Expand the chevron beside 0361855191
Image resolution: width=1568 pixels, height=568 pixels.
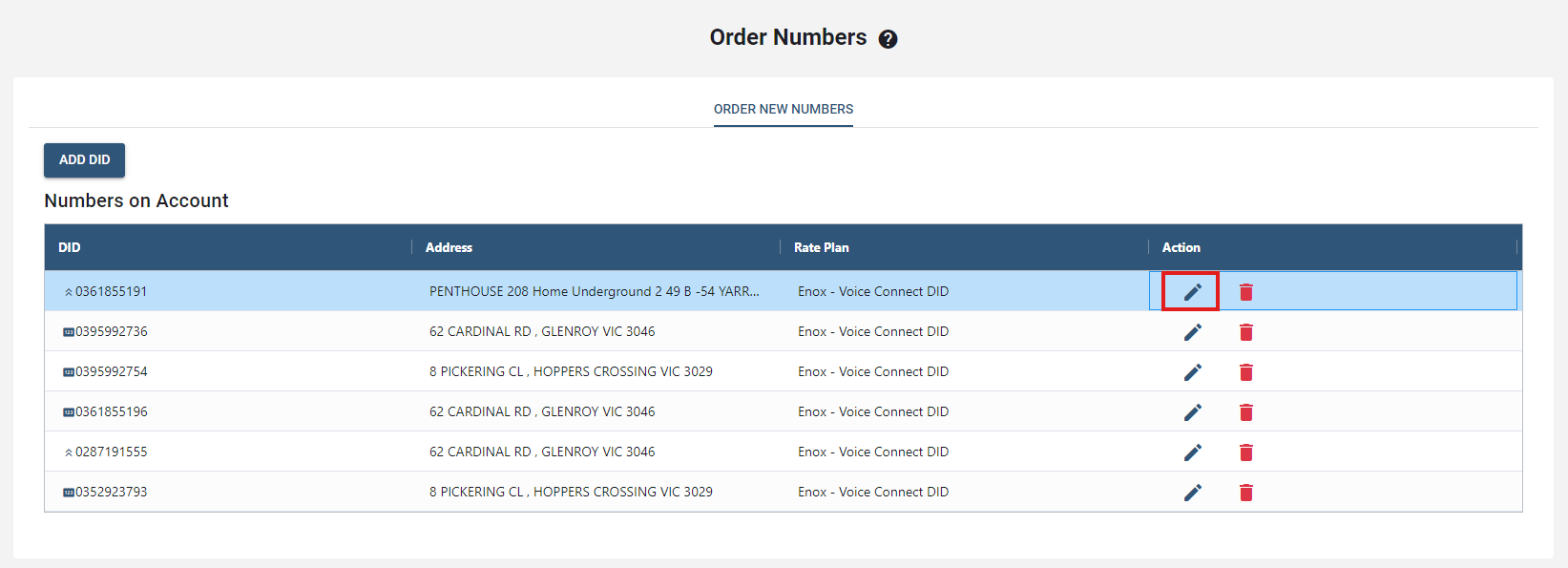click(68, 292)
